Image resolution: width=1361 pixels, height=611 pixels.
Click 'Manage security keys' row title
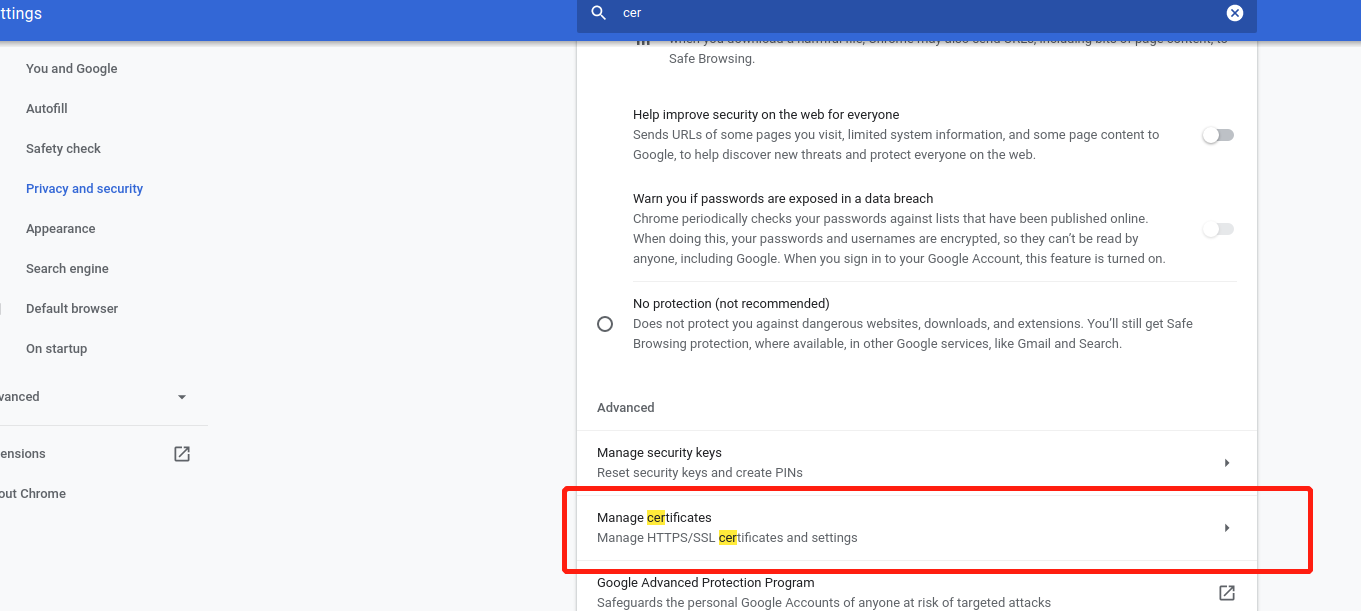[x=659, y=453]
